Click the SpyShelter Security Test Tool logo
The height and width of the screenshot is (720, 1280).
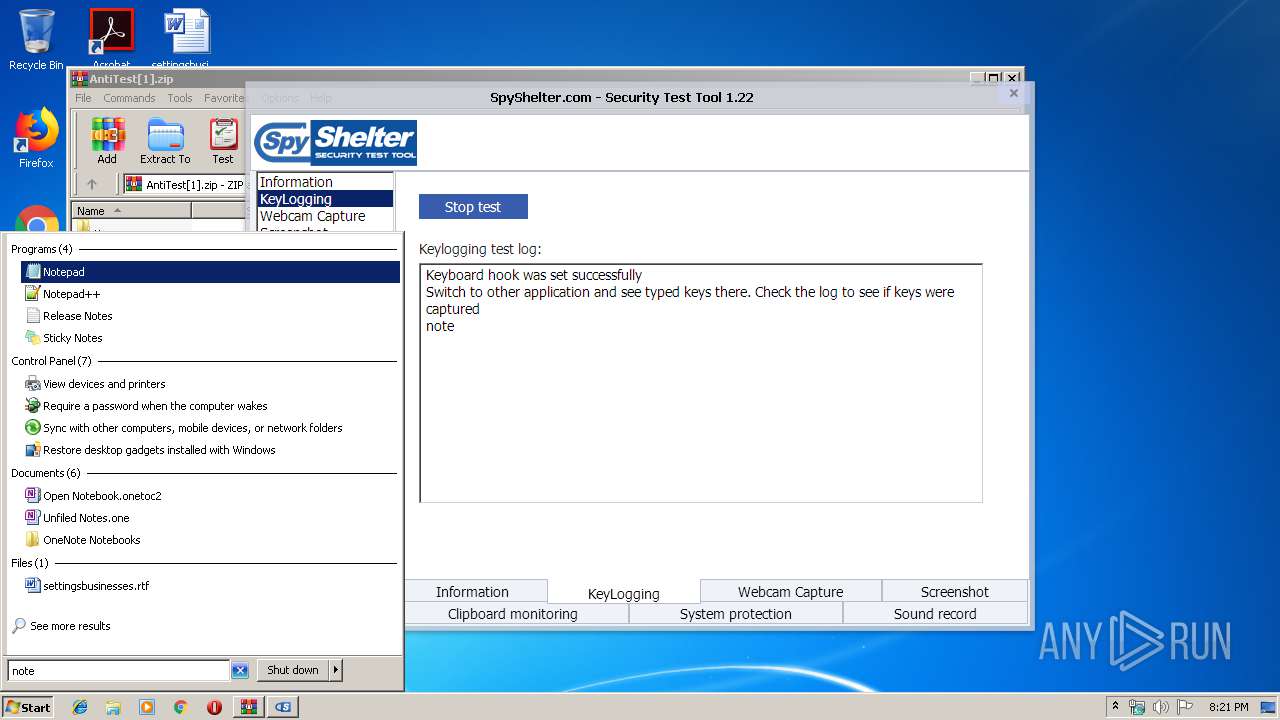335,143
